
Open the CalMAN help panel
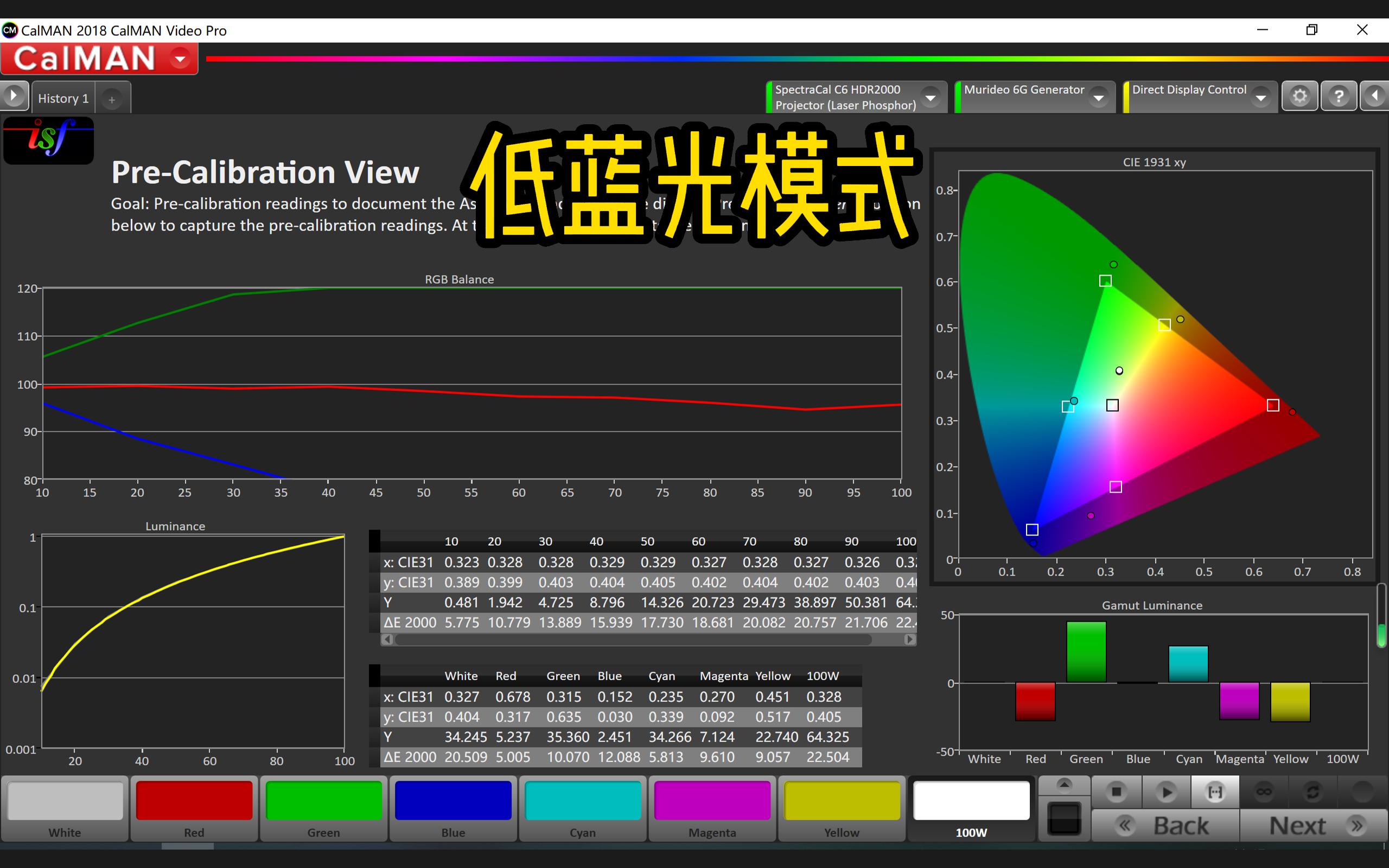1339,96
